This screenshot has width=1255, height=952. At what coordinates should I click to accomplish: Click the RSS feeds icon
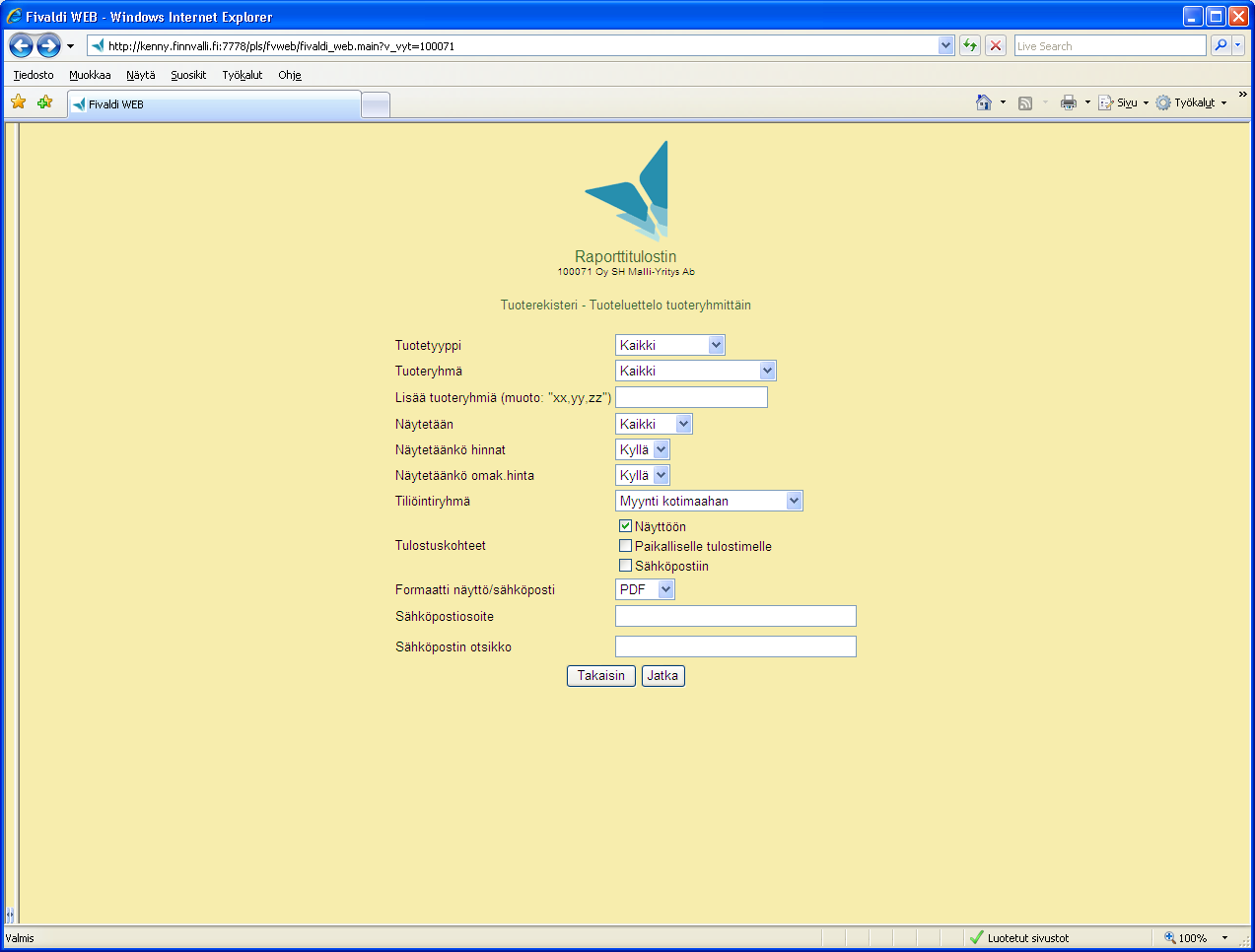(x=1025, y=102)
